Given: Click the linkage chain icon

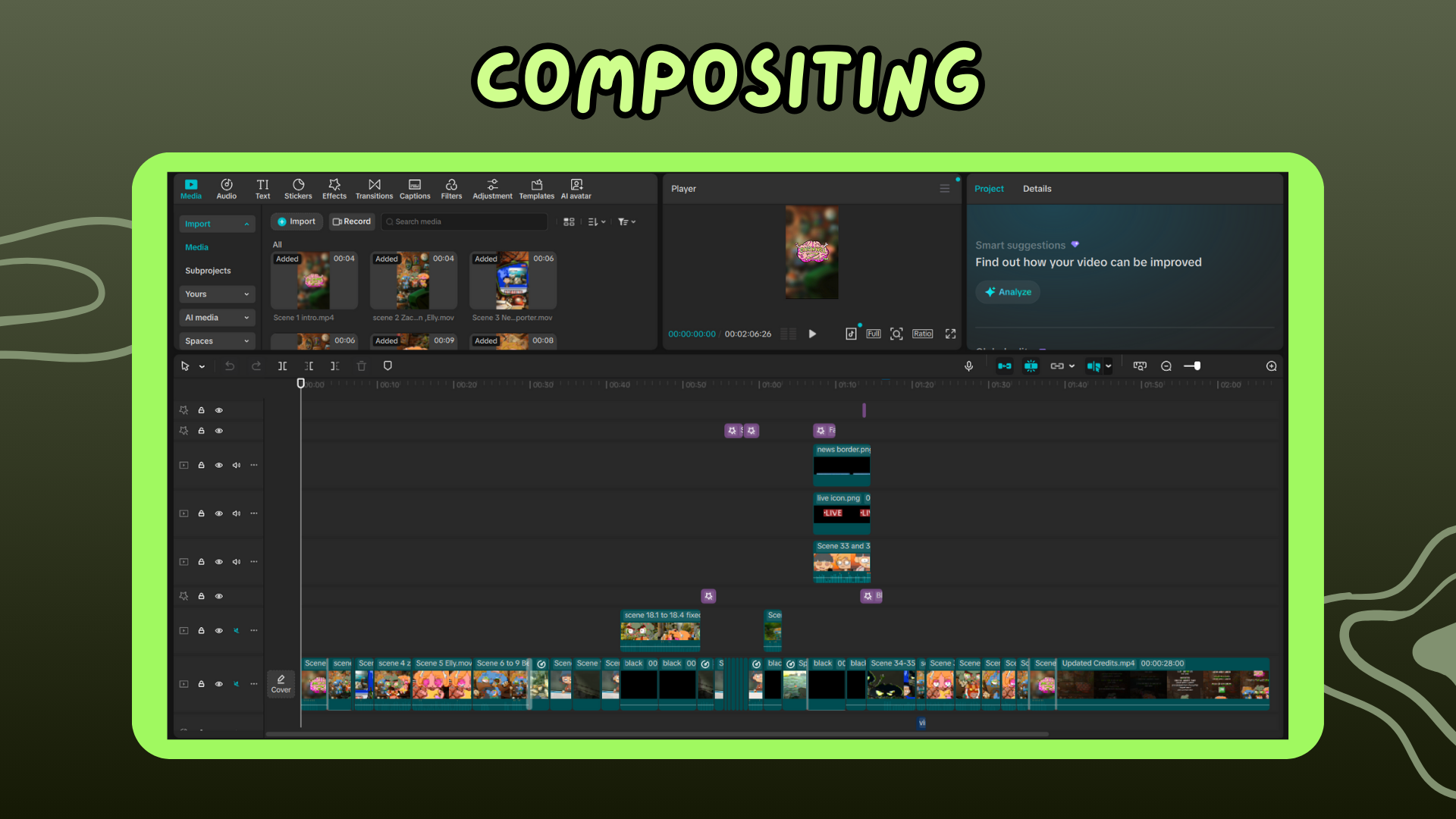Looking at the screenshot, I should [1057, 366].
